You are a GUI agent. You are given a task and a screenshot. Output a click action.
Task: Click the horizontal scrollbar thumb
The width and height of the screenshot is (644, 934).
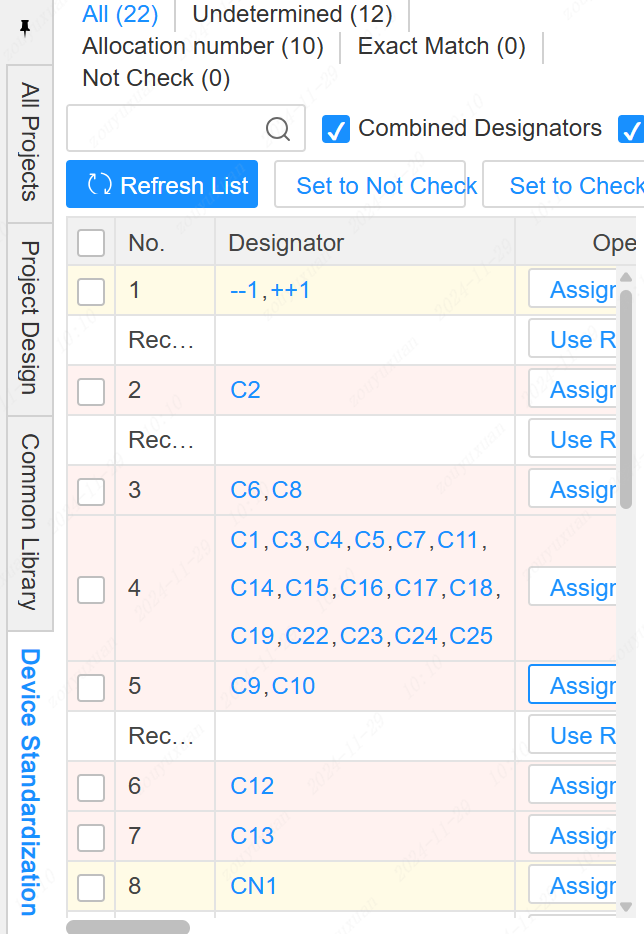[x=128, y=927]
